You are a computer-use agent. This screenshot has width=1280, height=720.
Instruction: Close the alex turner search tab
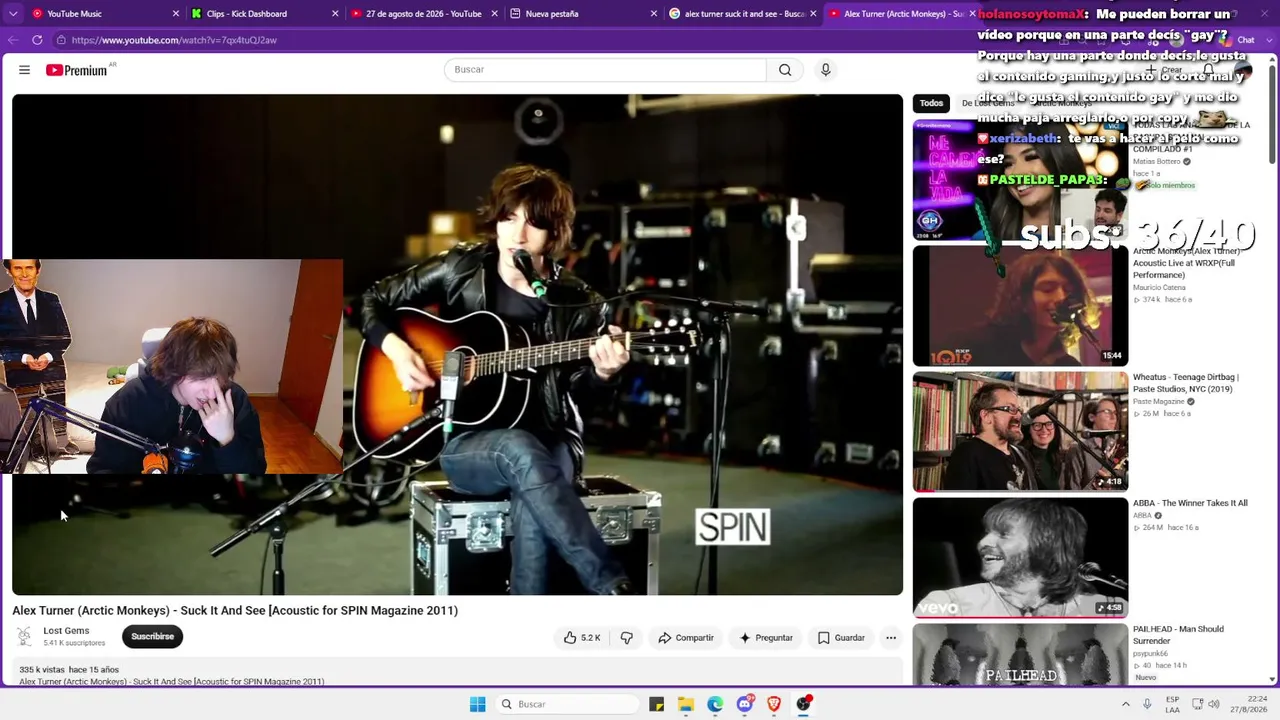click(813, 14)
